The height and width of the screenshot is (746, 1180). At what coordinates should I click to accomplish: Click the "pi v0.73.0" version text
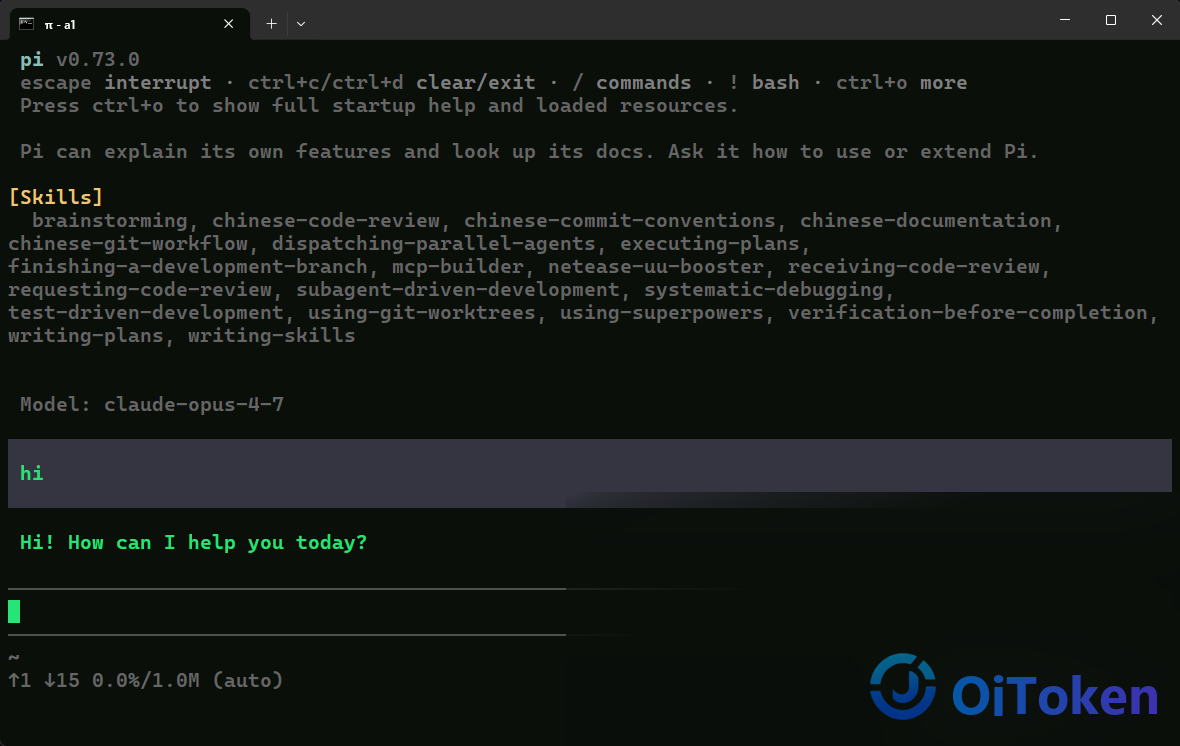point(80,59)
